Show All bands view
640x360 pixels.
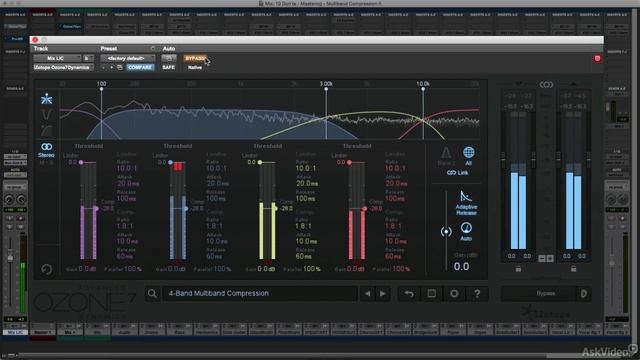click(468, 156)
